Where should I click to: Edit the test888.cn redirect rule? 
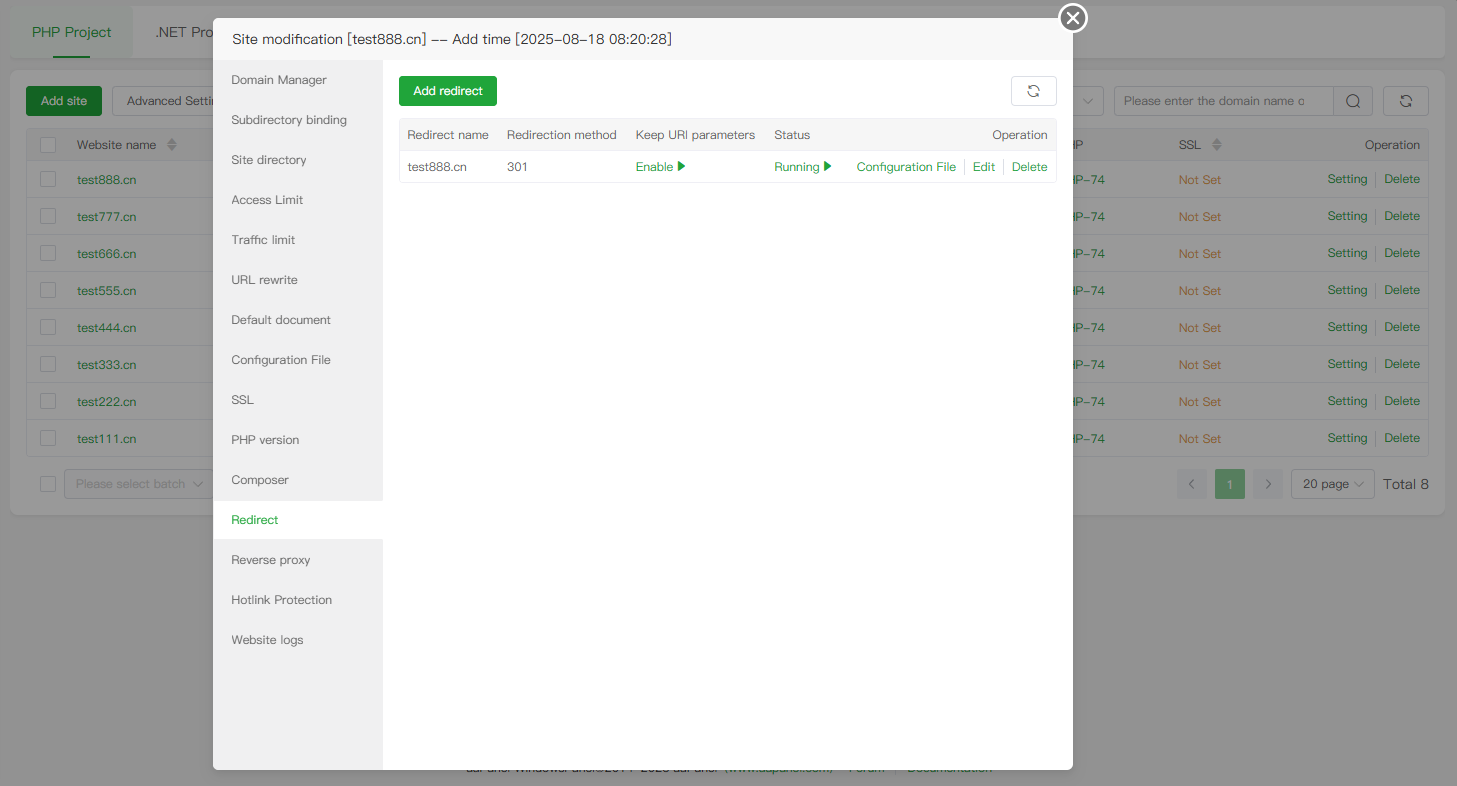coord(984,167)
